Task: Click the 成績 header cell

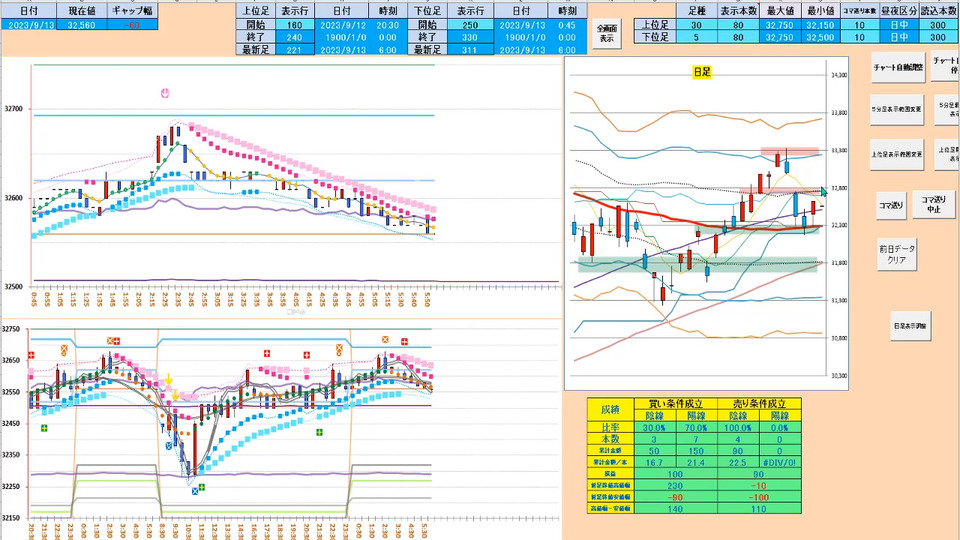Action: (x=609, y=410)
